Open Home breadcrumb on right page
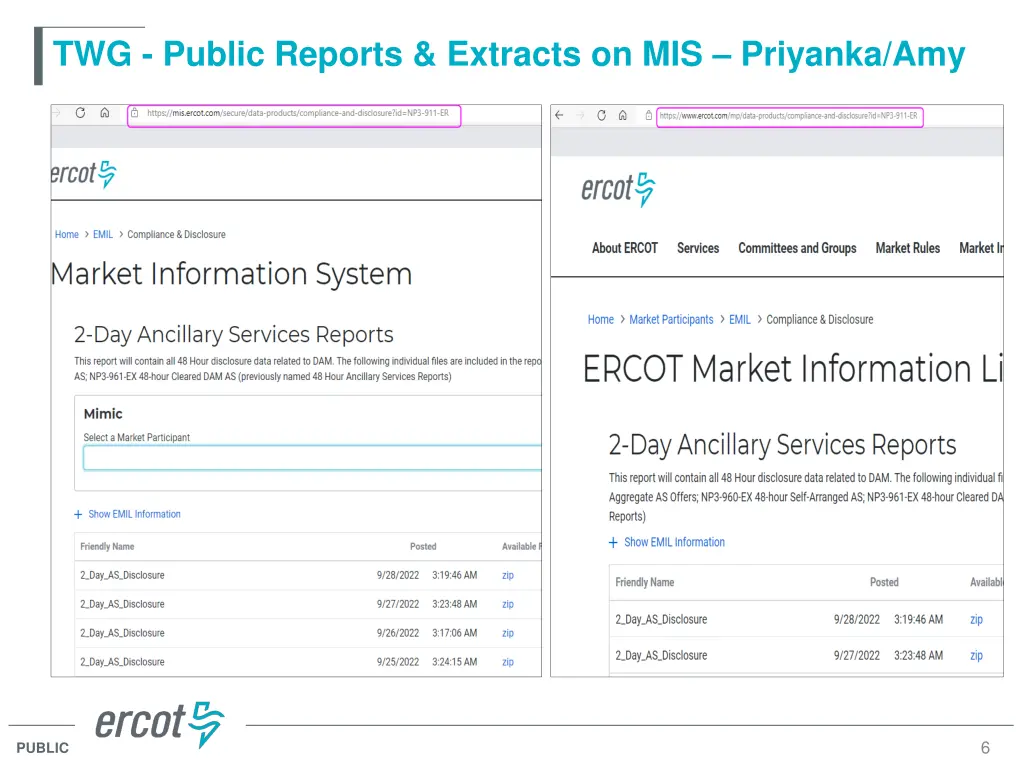The width and height of the screenshot is (1024, 768). [x=600, y=319]
